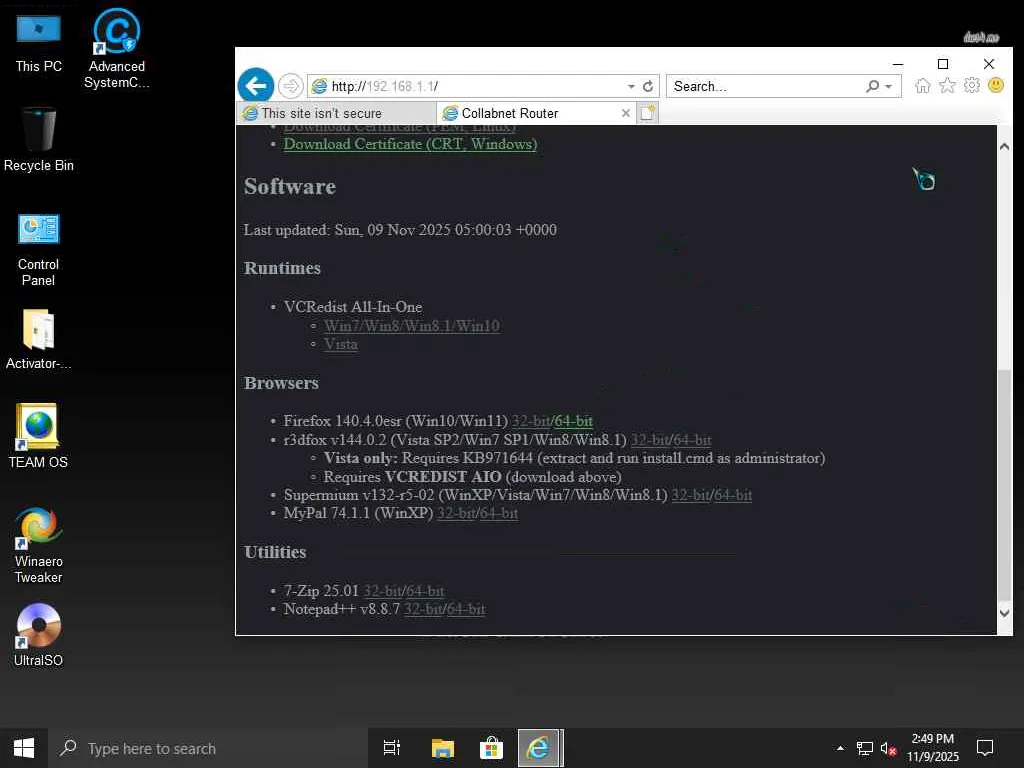Open Task View from taskbar
Screen dimensions: 1024x768
(x=392, y=748)
